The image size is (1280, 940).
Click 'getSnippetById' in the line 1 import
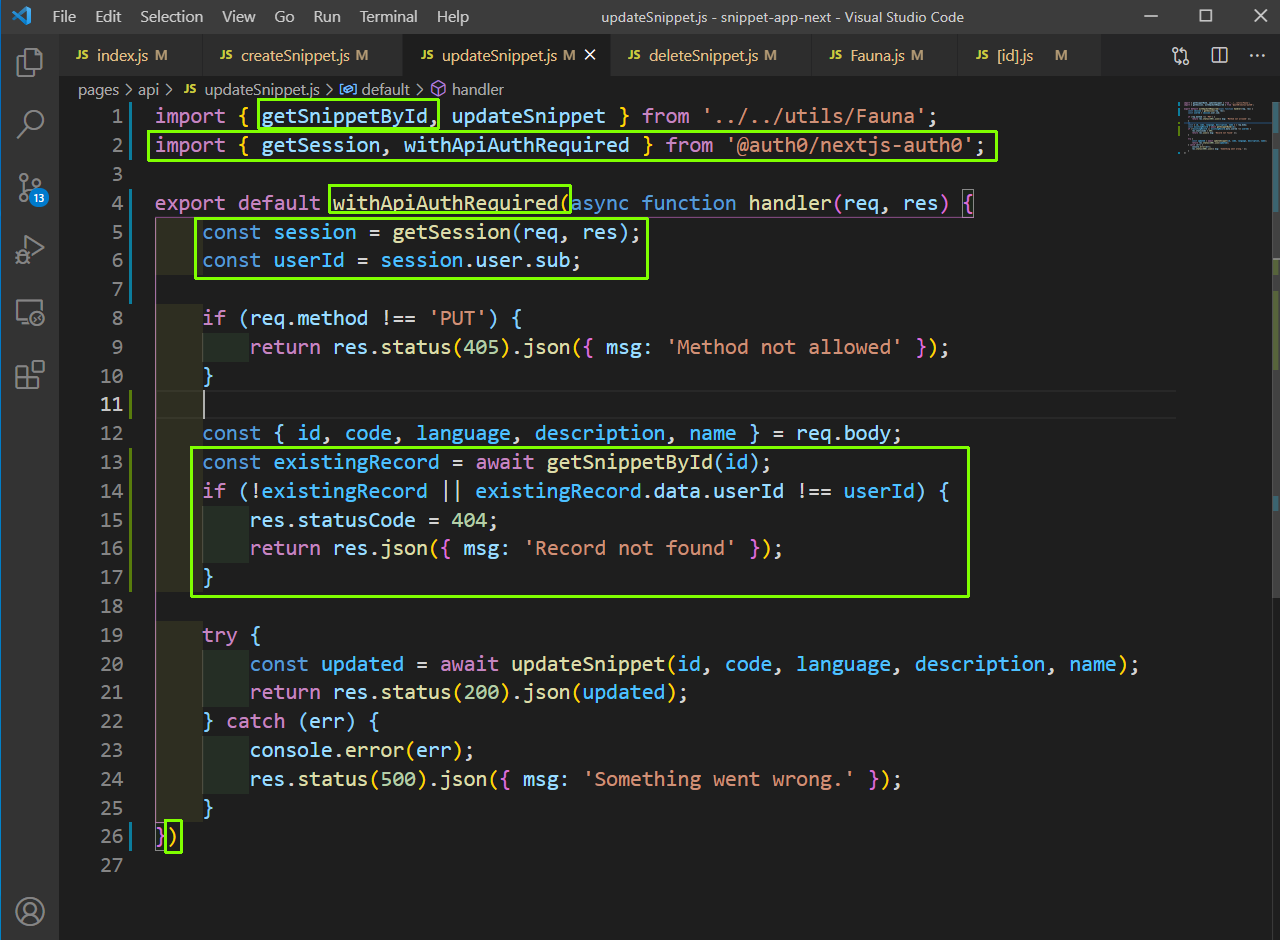click(344, 116)
